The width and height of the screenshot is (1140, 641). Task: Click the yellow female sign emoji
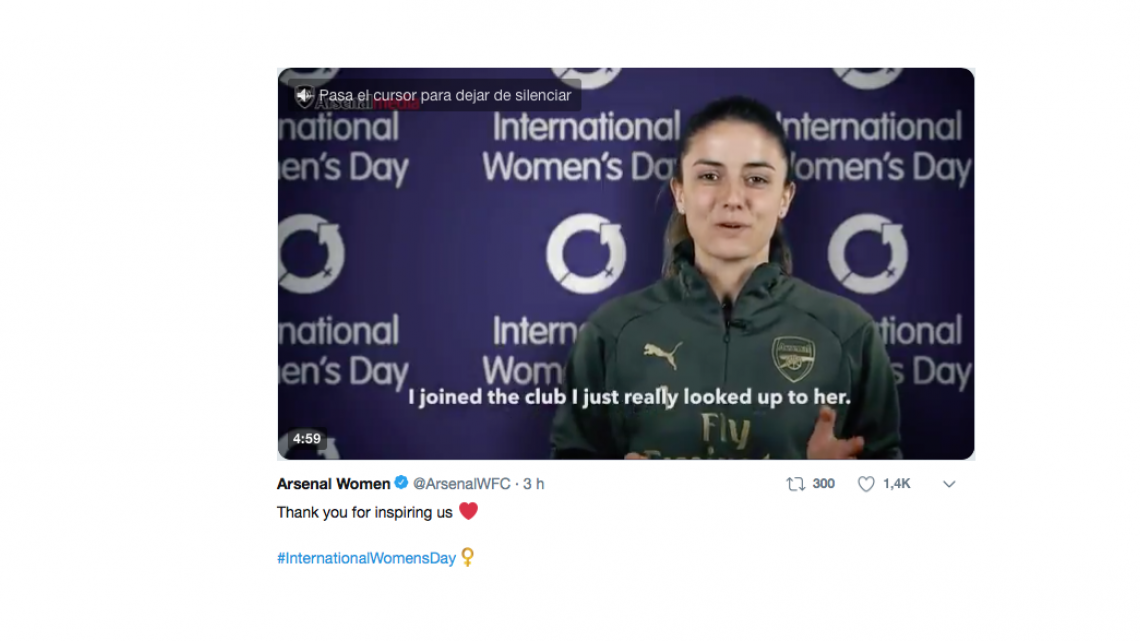[467, 558]
